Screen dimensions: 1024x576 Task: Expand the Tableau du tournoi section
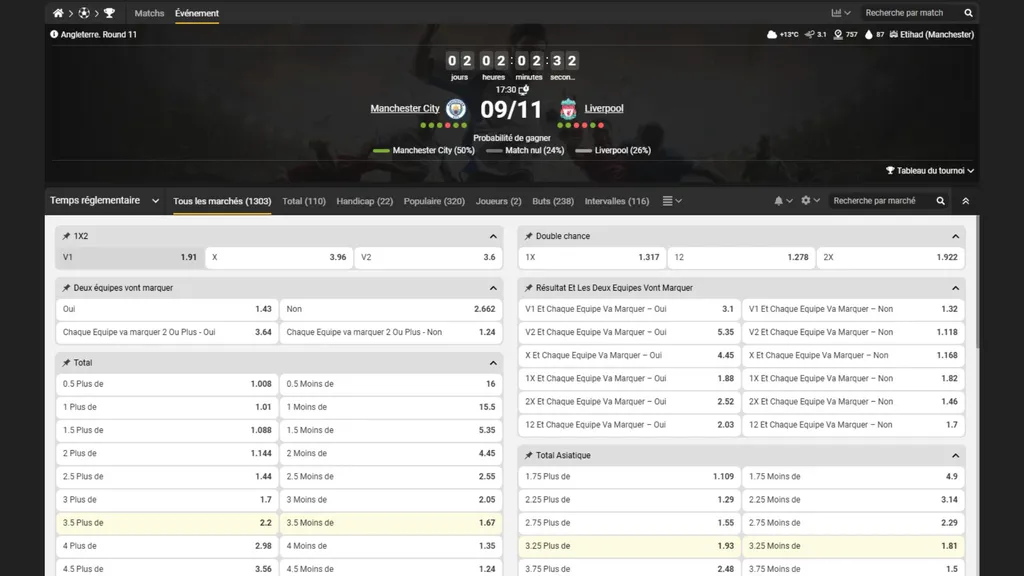click(930, 171)
